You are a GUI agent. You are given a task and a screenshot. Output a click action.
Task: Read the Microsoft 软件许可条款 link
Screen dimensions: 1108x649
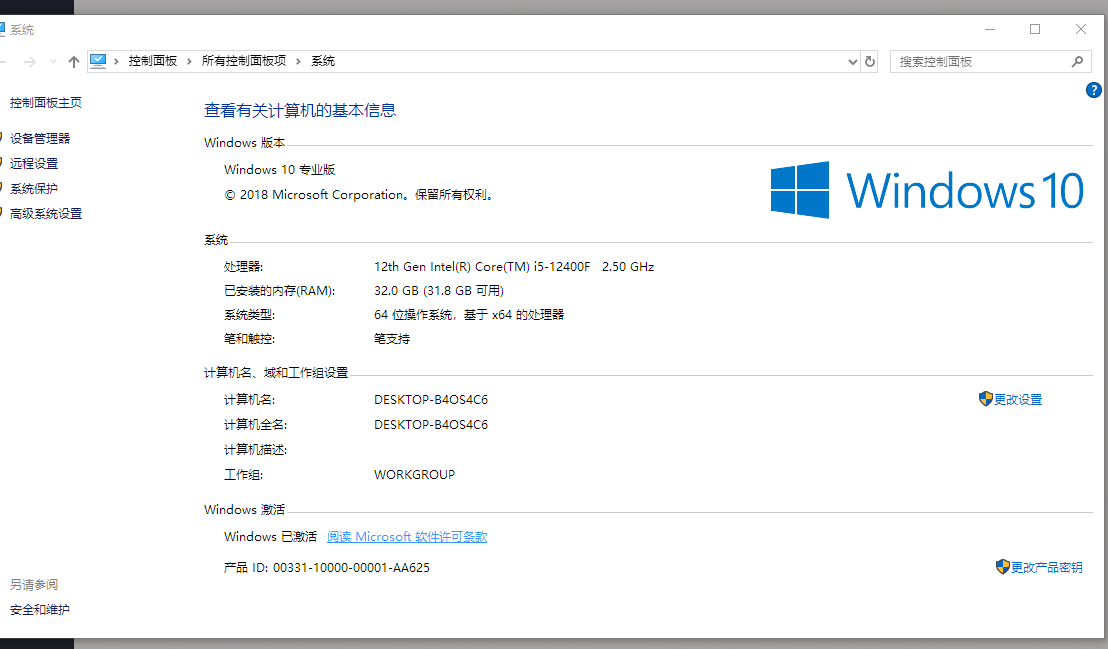pos(407,537)
